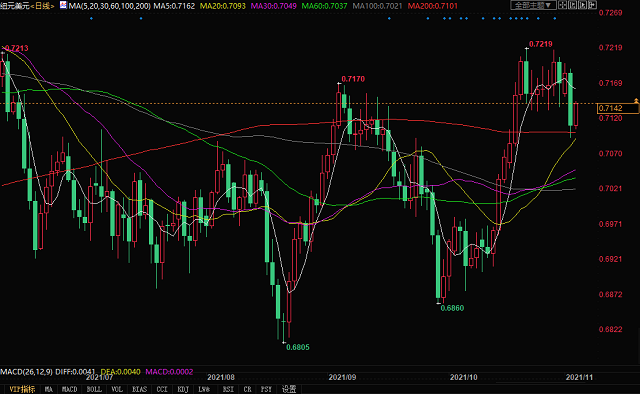
Task: Click the MA(5,20,30,60,100,200) parameters label
Action: [109, 6]
